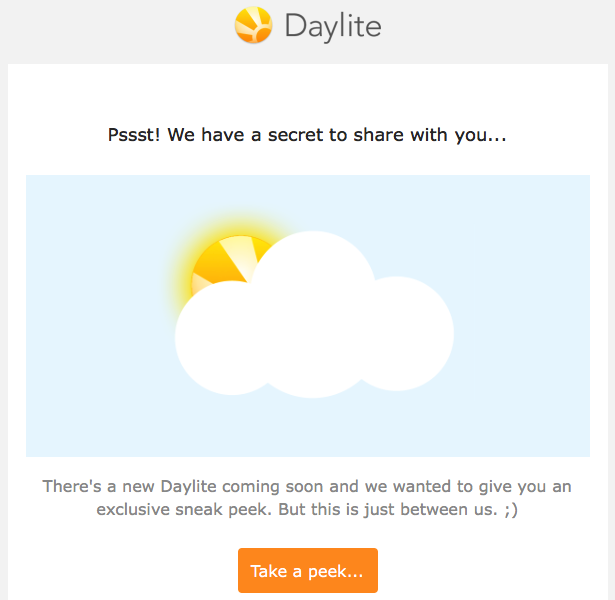Click the pale ray stripe on the sun
The width and height of the screenshot is (615, 600).
coord(239,255)
